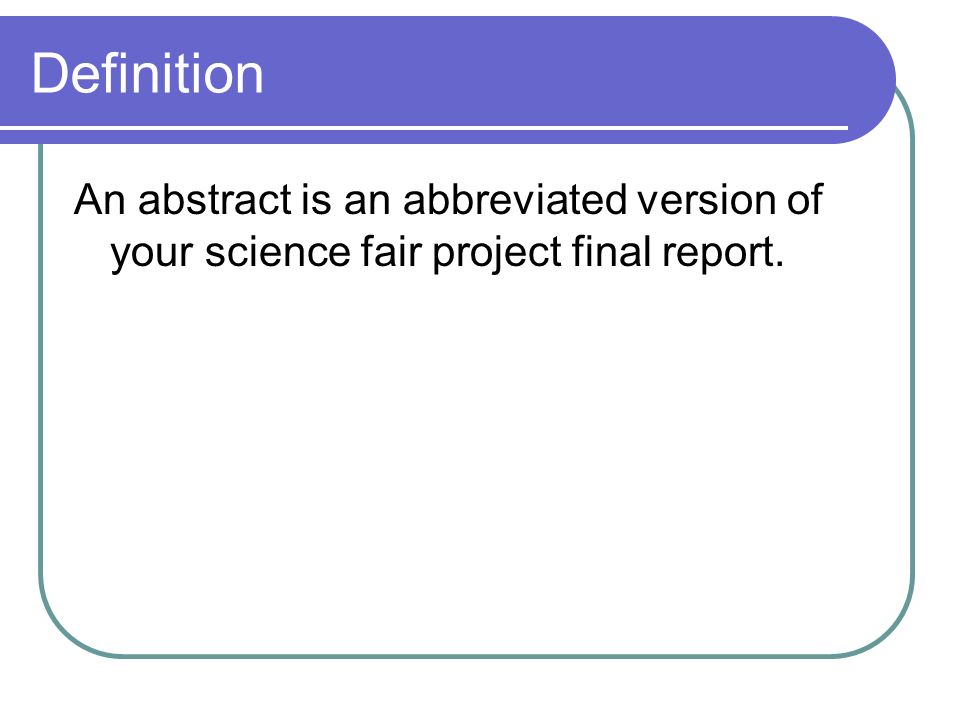Viewport: 960px width, 720px height.
Task: Click the "Definition" slide title
Action: pyautogui.click(x=148, y=73)
